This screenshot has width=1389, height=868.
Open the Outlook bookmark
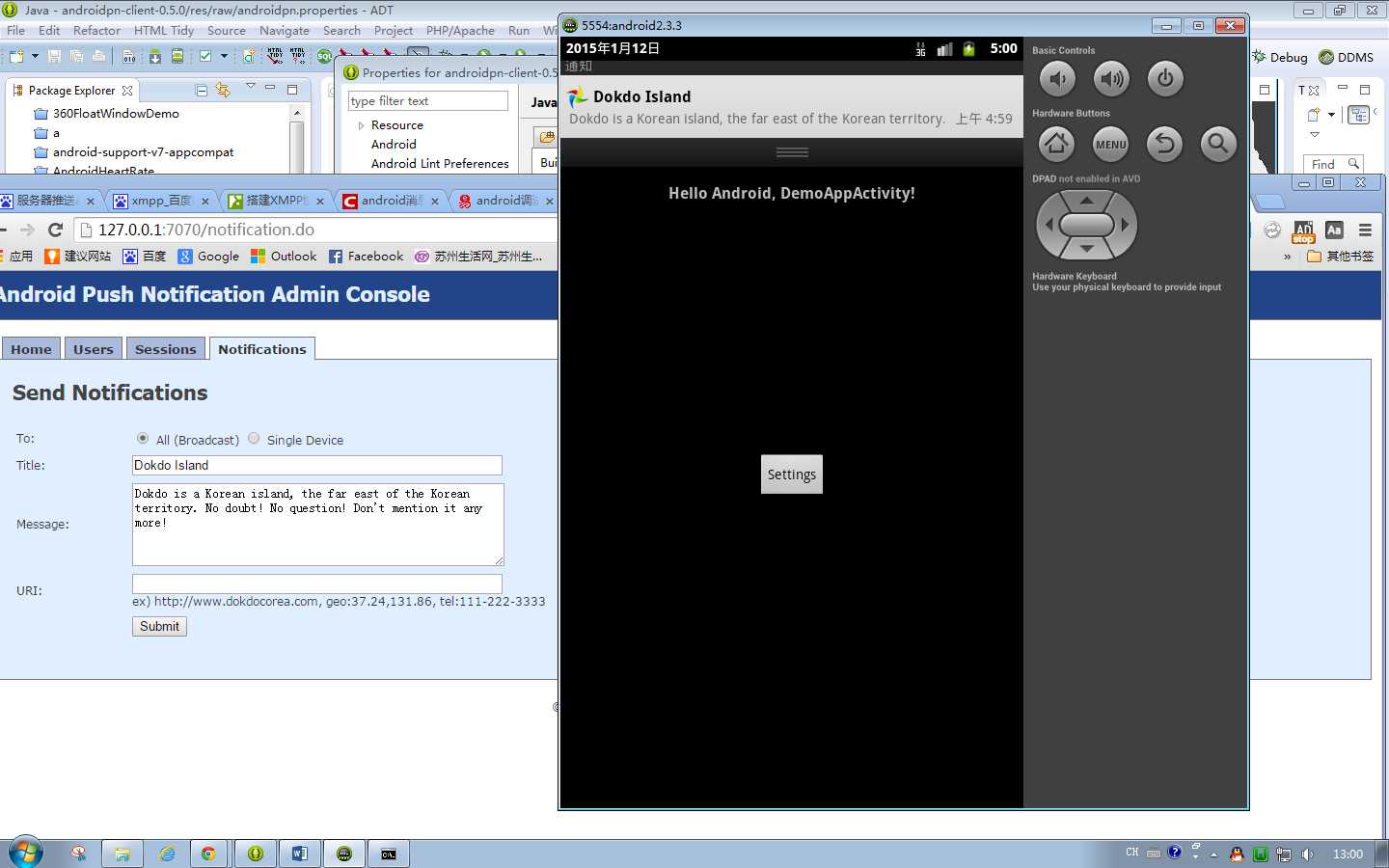(x=284, y=257)
